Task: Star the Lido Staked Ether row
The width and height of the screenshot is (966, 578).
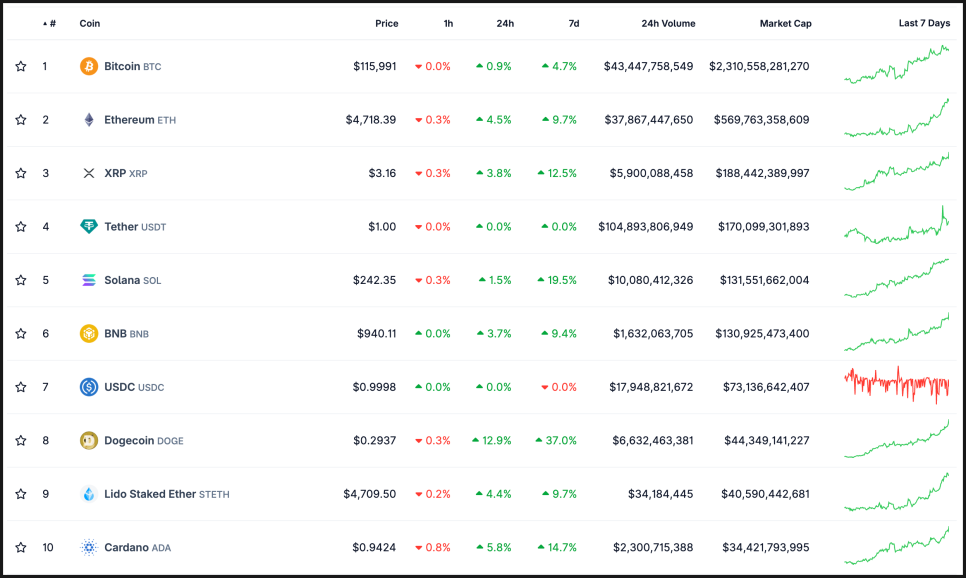Action: (x=21, y=494)
